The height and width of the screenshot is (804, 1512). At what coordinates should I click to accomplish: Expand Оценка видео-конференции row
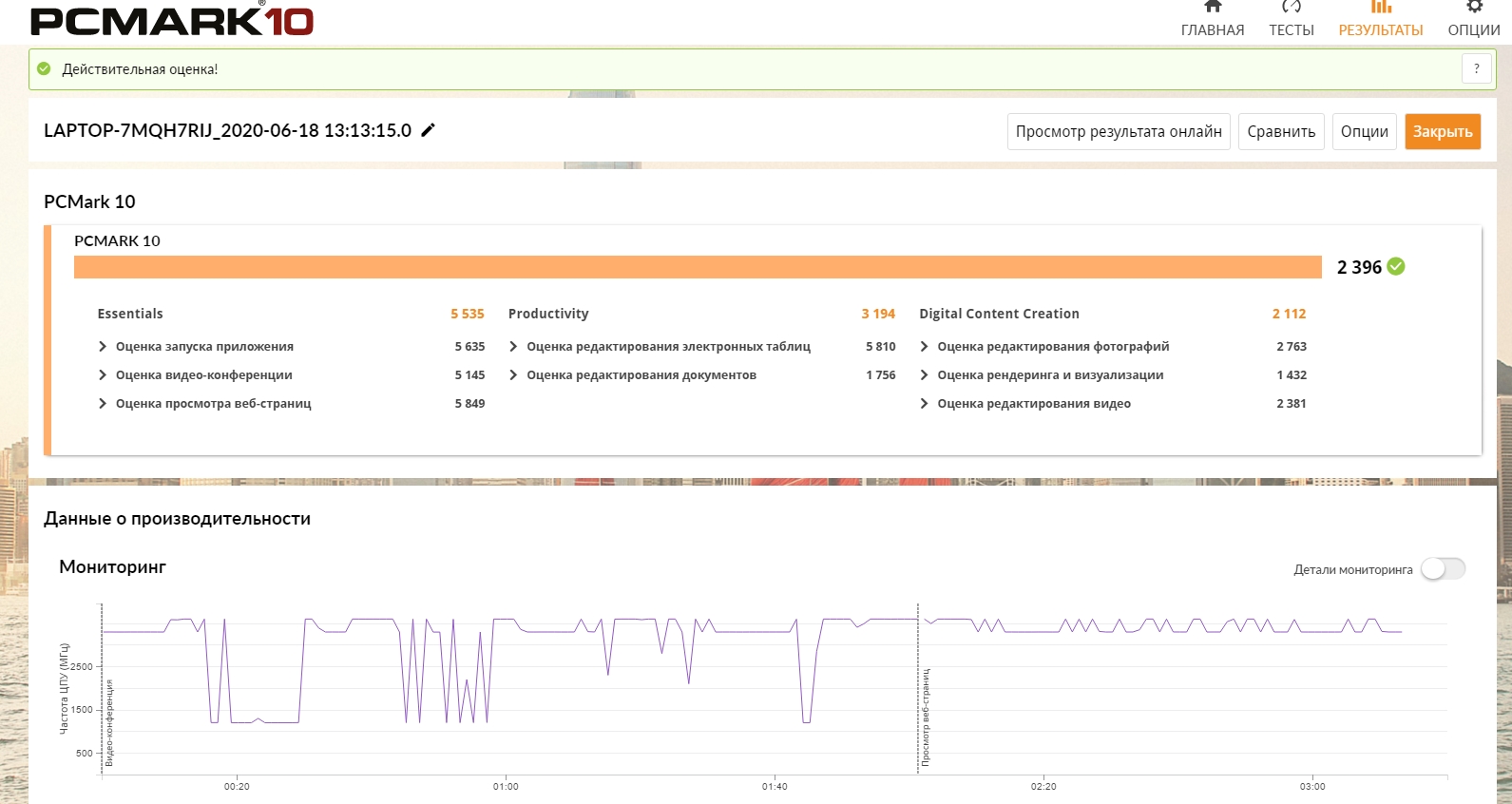103,375
